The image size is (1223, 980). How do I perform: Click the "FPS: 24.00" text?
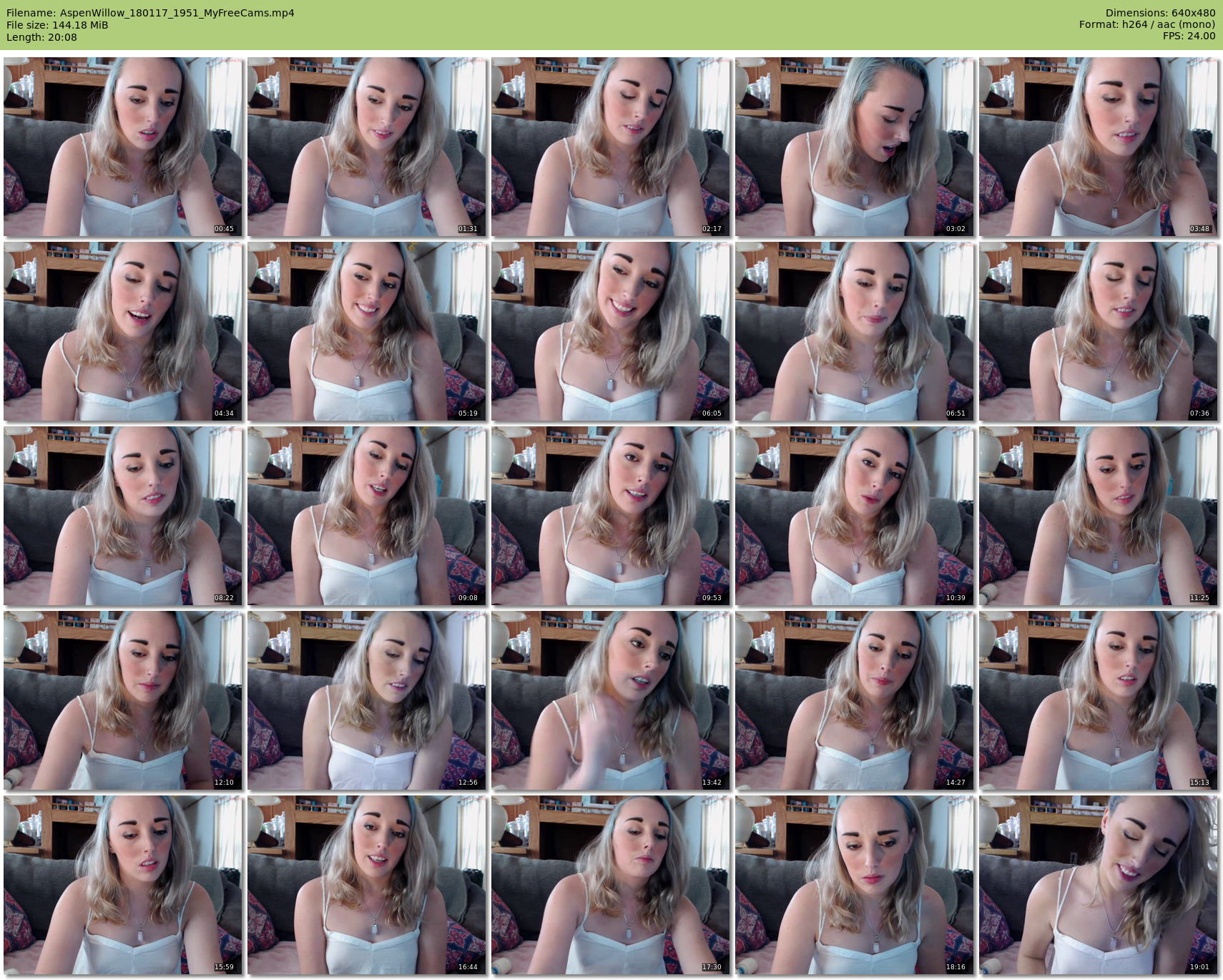pyautogui.click(x=1189, y=36)
